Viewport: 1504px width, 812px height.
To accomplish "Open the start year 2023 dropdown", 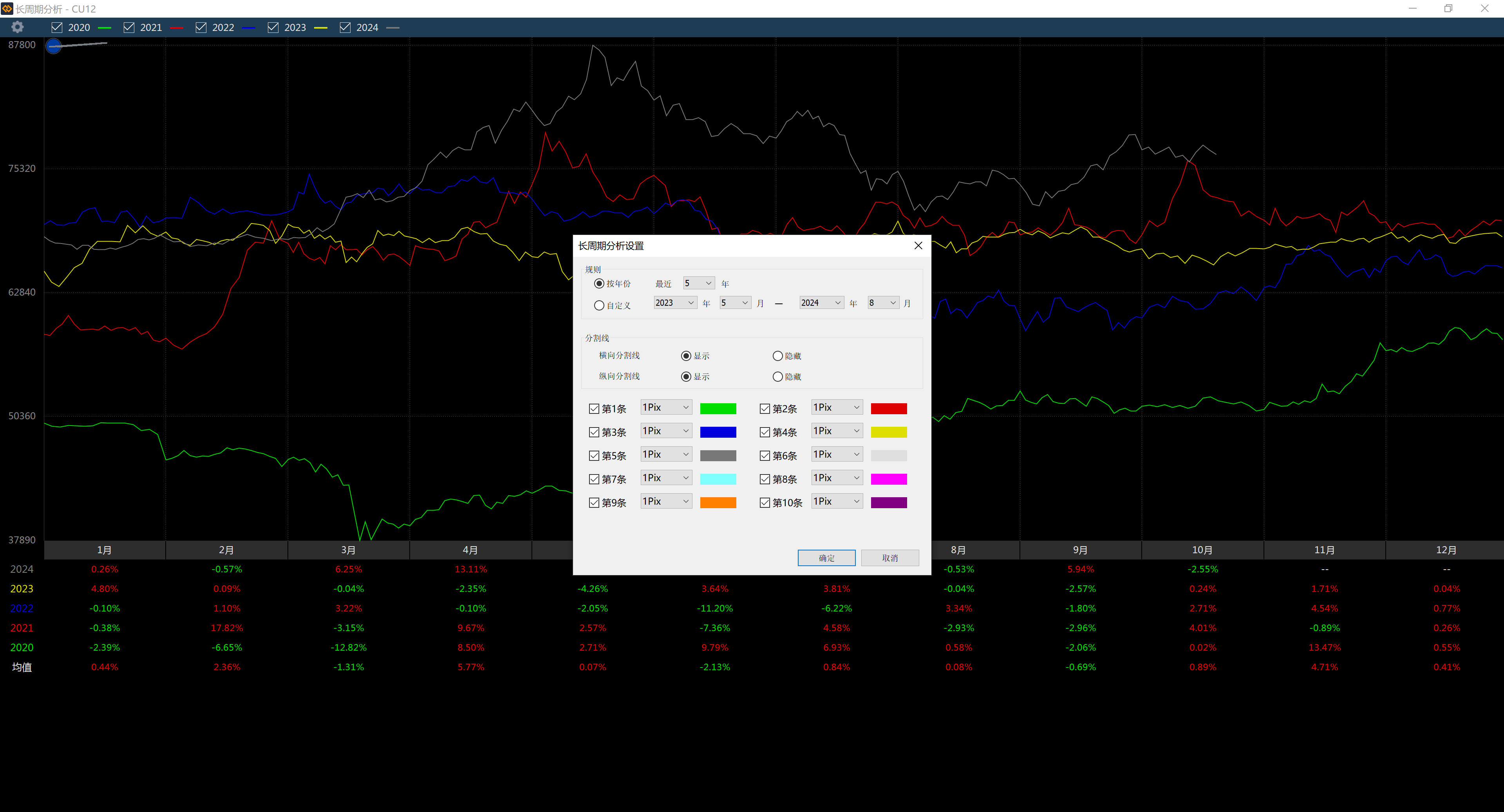I will tap(675, 302).
